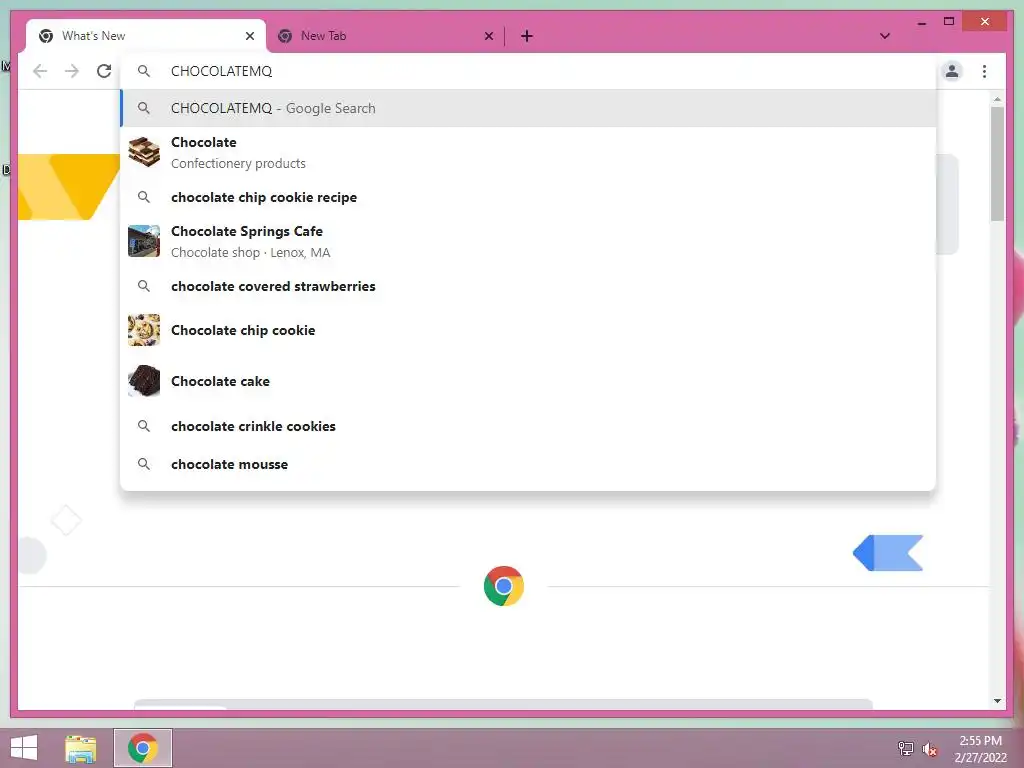Pick Chocolate Springs Cafe suggestion
Screen dimensions: 1024x768
pos(528,242)
